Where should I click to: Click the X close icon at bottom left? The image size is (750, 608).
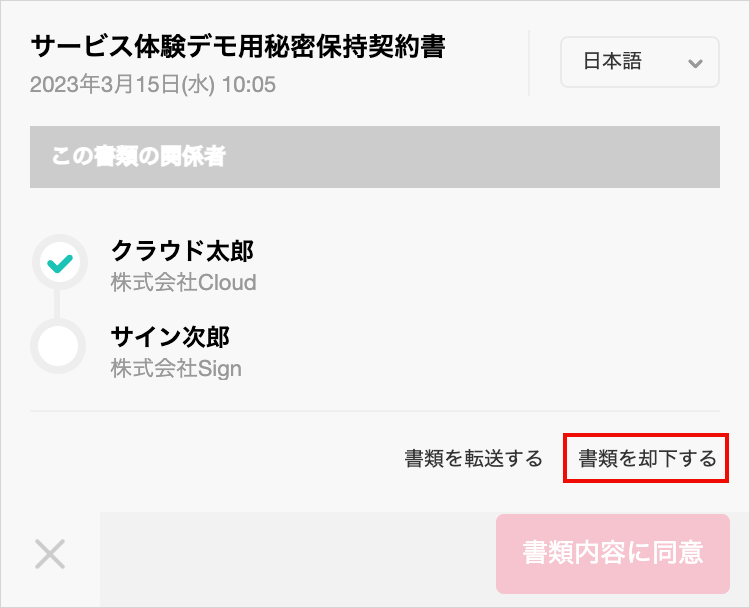[50, 554]
